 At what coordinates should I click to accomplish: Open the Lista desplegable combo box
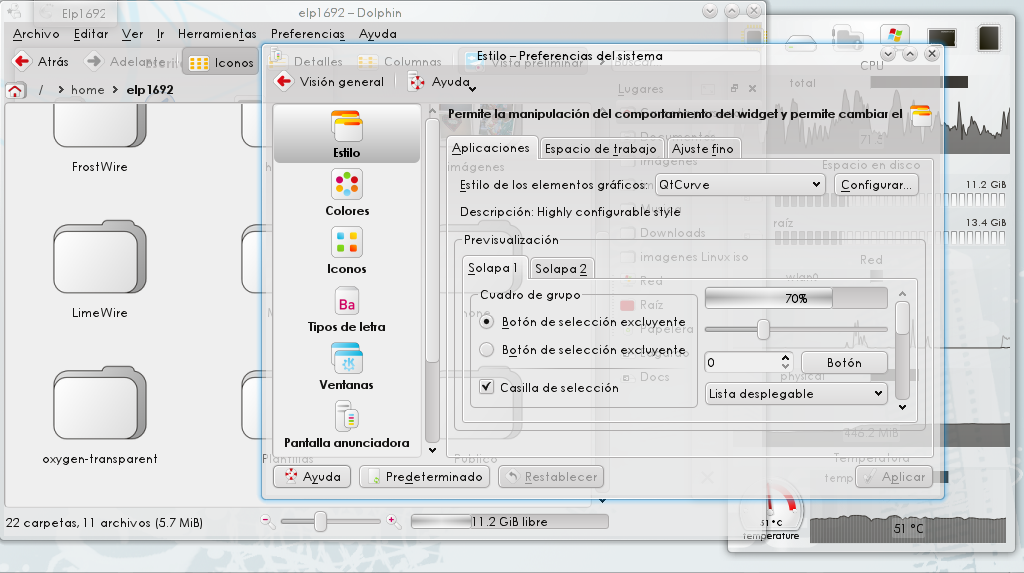796,394
